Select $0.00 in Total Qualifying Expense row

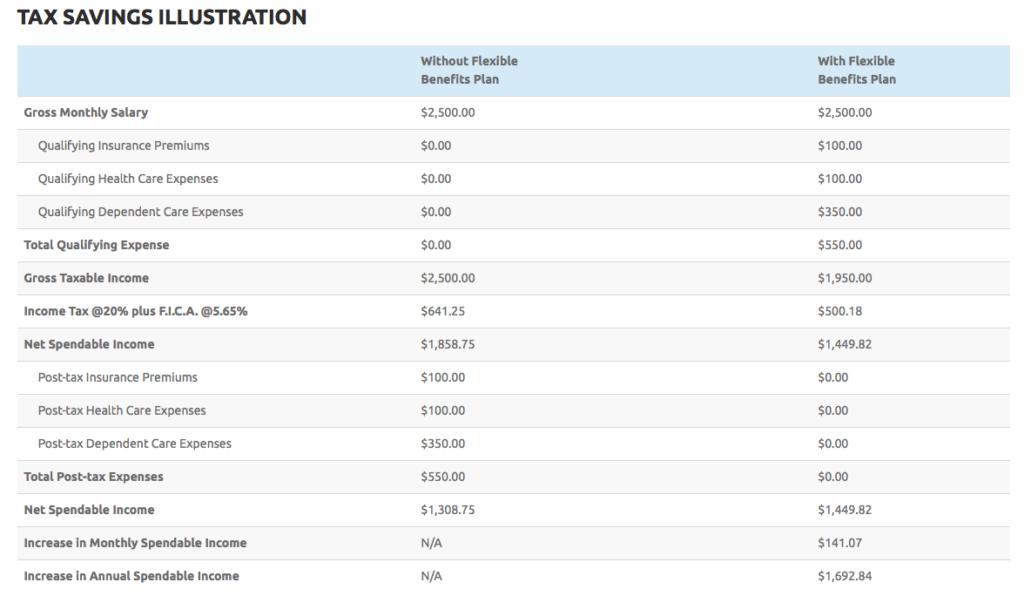[x=436, y=245]
